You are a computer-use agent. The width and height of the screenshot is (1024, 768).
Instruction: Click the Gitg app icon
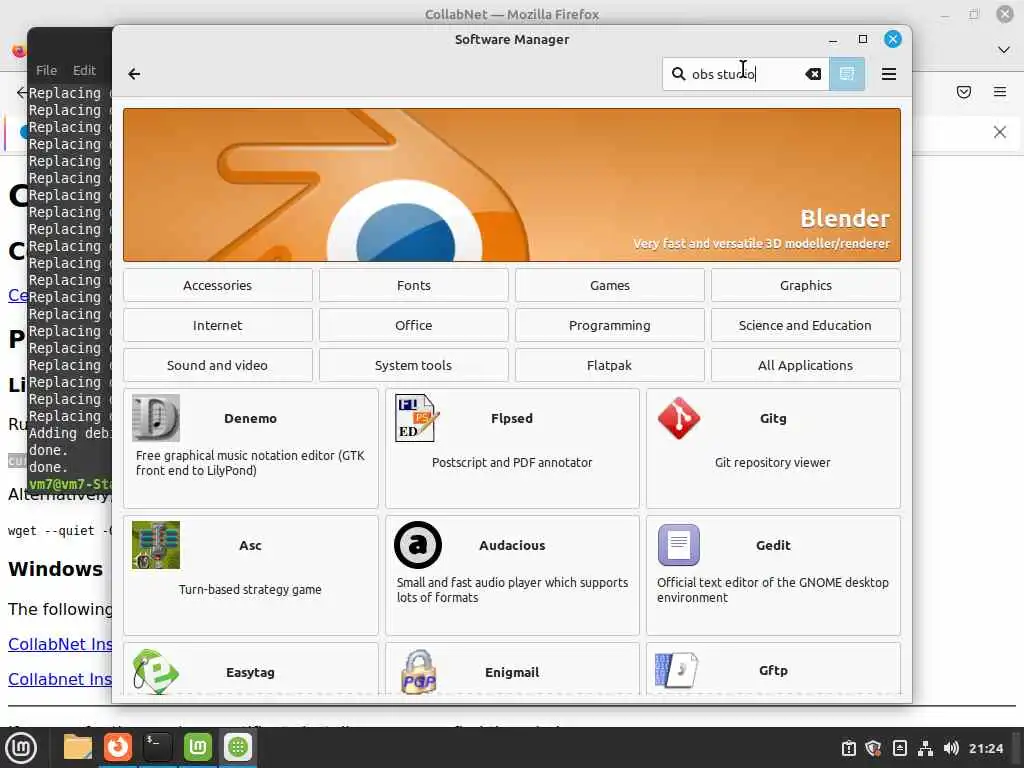pos(679,418)
